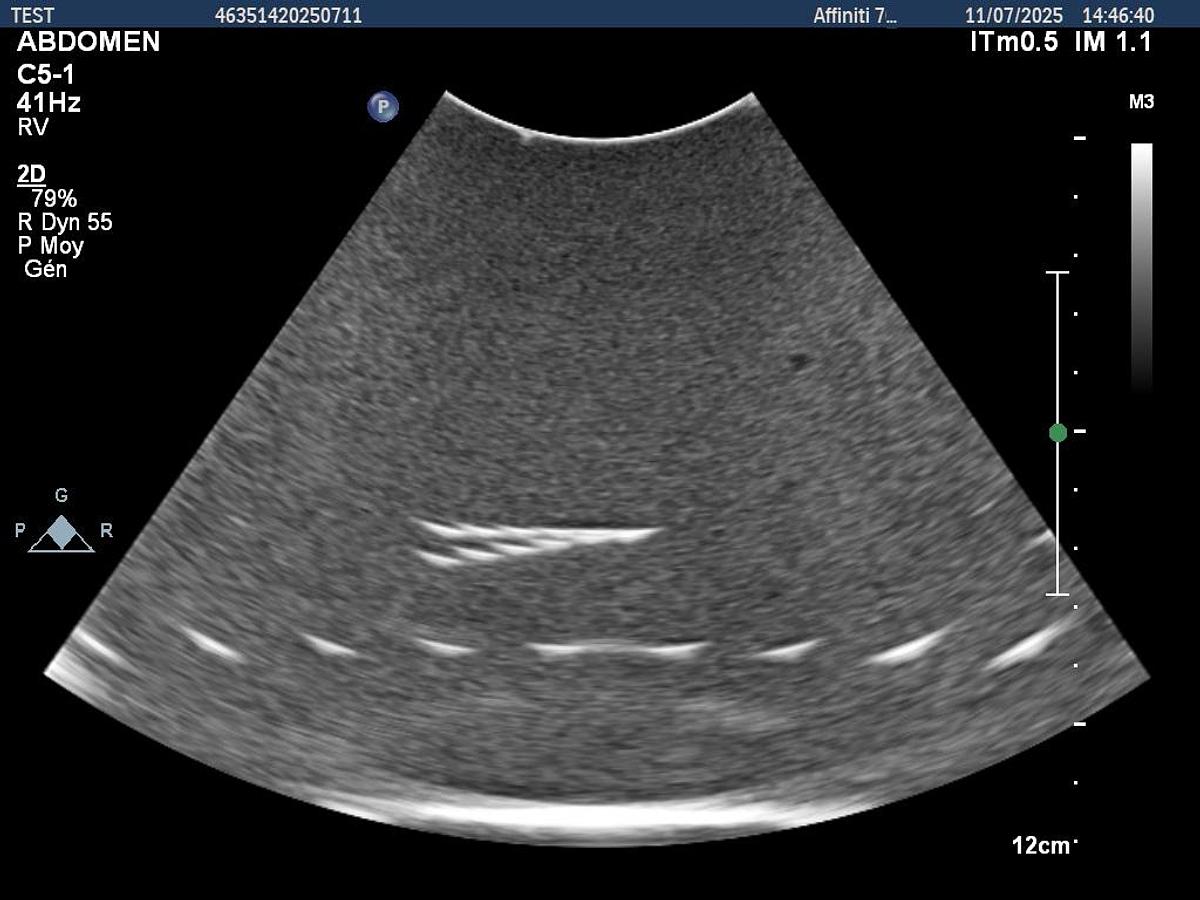This screenshot has width=1200, height=900.
Task: Click the R Dyn 55 dynamic range value
Action: [65, 222]
